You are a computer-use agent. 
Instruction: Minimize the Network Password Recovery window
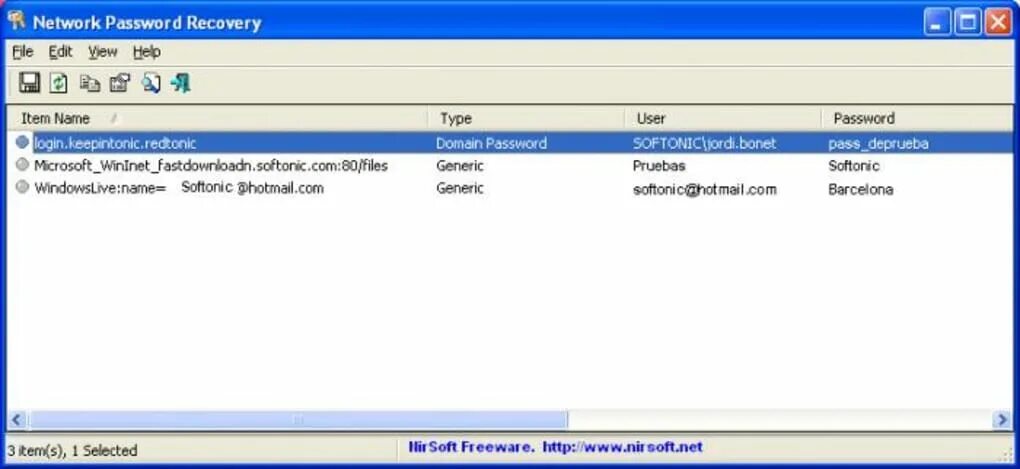click(x=937, y=23)
